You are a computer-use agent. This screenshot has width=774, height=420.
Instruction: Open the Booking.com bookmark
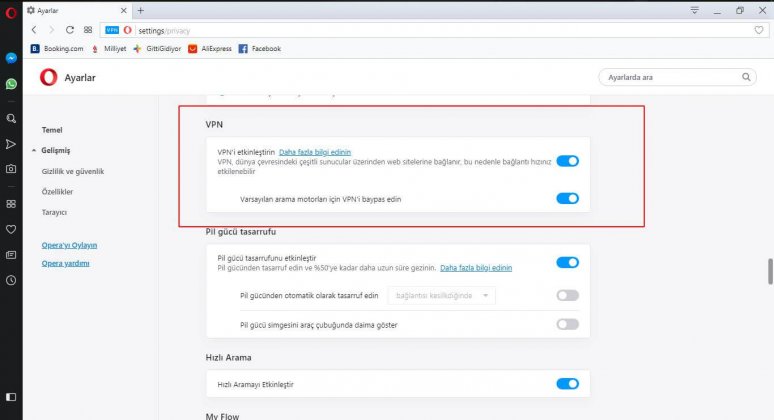coord(58,48)
